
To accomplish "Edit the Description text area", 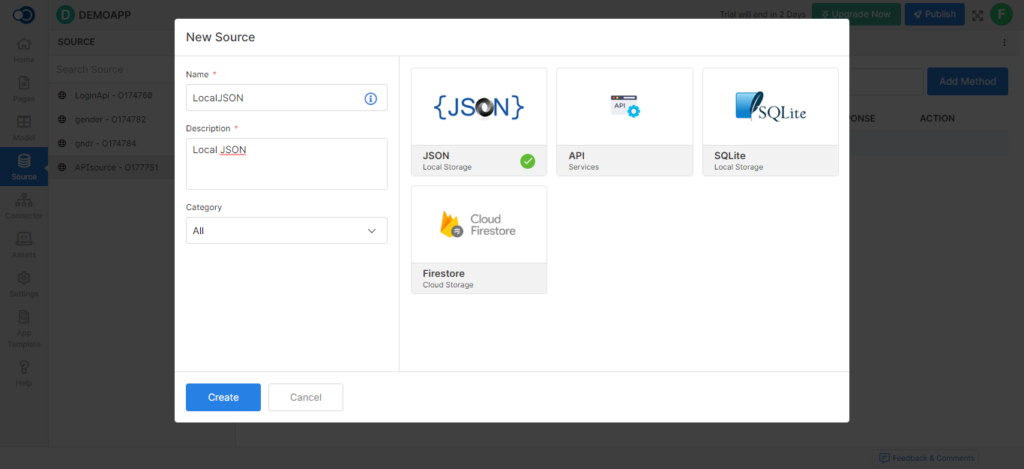I will 287,164.
